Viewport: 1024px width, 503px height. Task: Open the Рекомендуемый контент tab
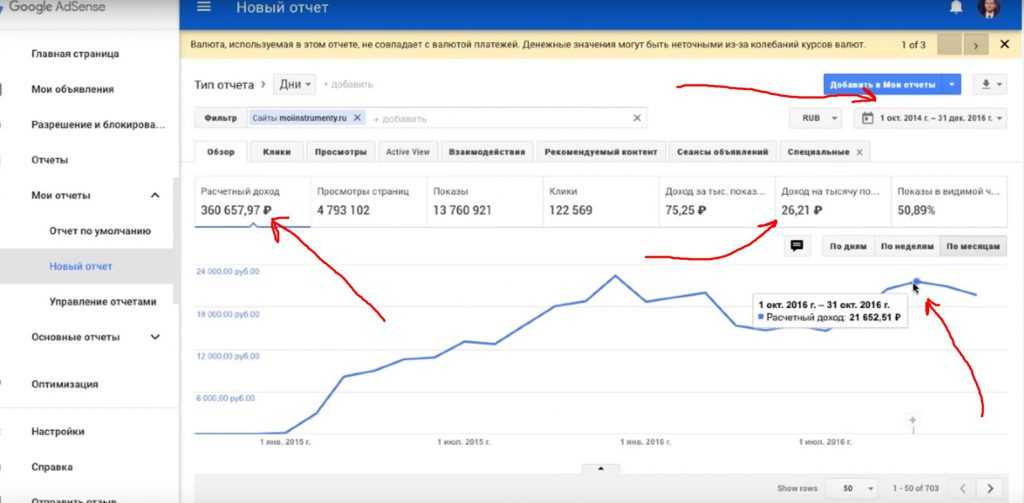pyautogui.click(x=600, y=152)
